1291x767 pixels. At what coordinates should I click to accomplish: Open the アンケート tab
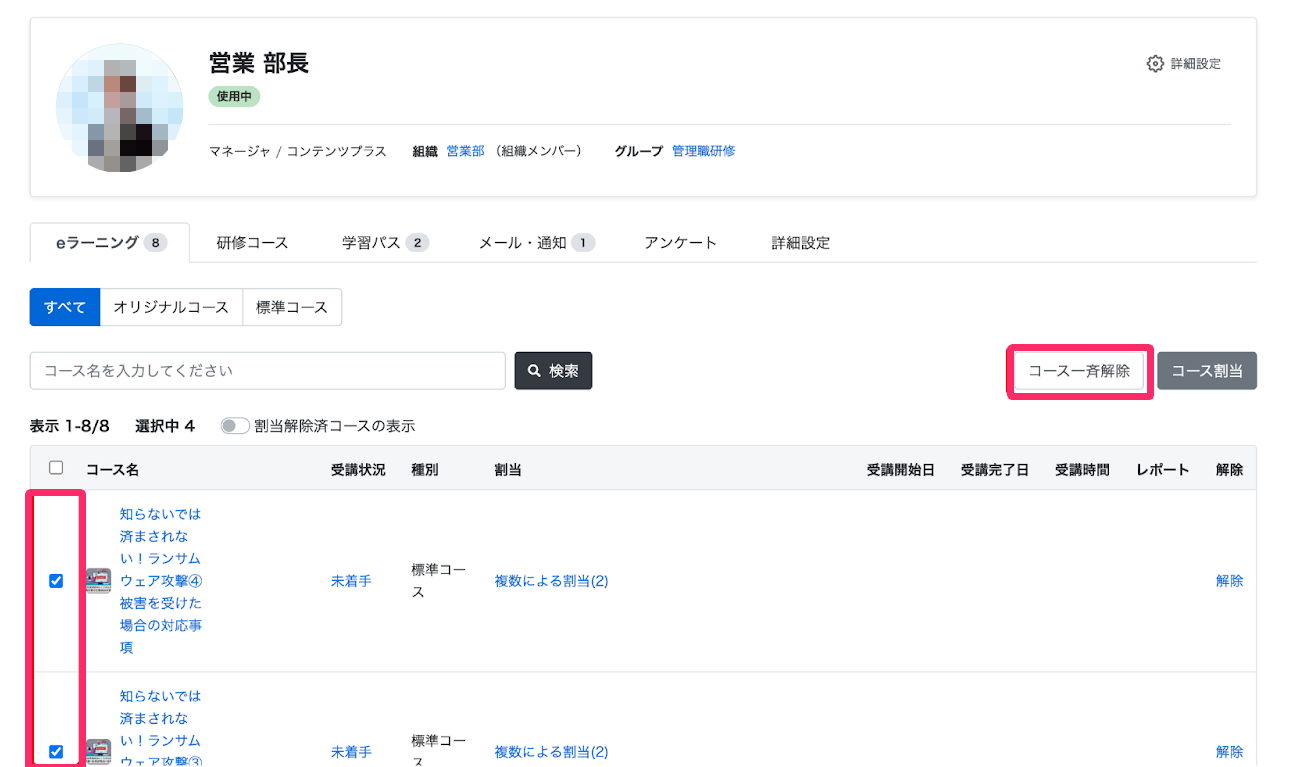(x=681, y=243)
